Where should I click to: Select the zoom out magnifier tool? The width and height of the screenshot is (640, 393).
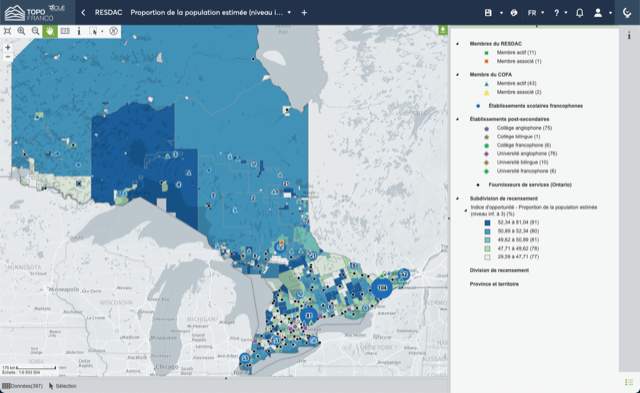[x=36, y=31]
